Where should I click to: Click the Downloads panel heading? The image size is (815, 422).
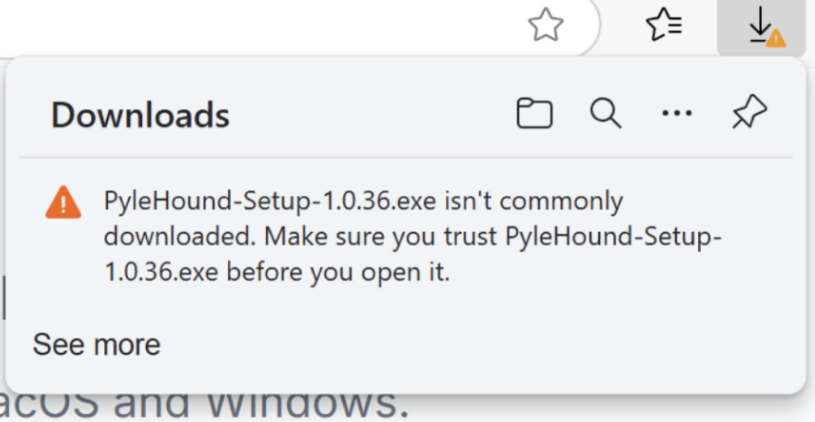pos(140,116)
